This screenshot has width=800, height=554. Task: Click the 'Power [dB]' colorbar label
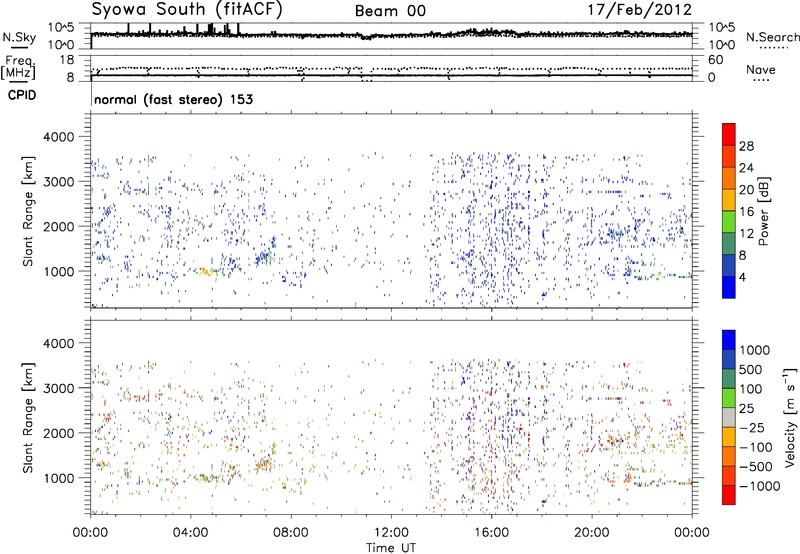pos(763,211)
